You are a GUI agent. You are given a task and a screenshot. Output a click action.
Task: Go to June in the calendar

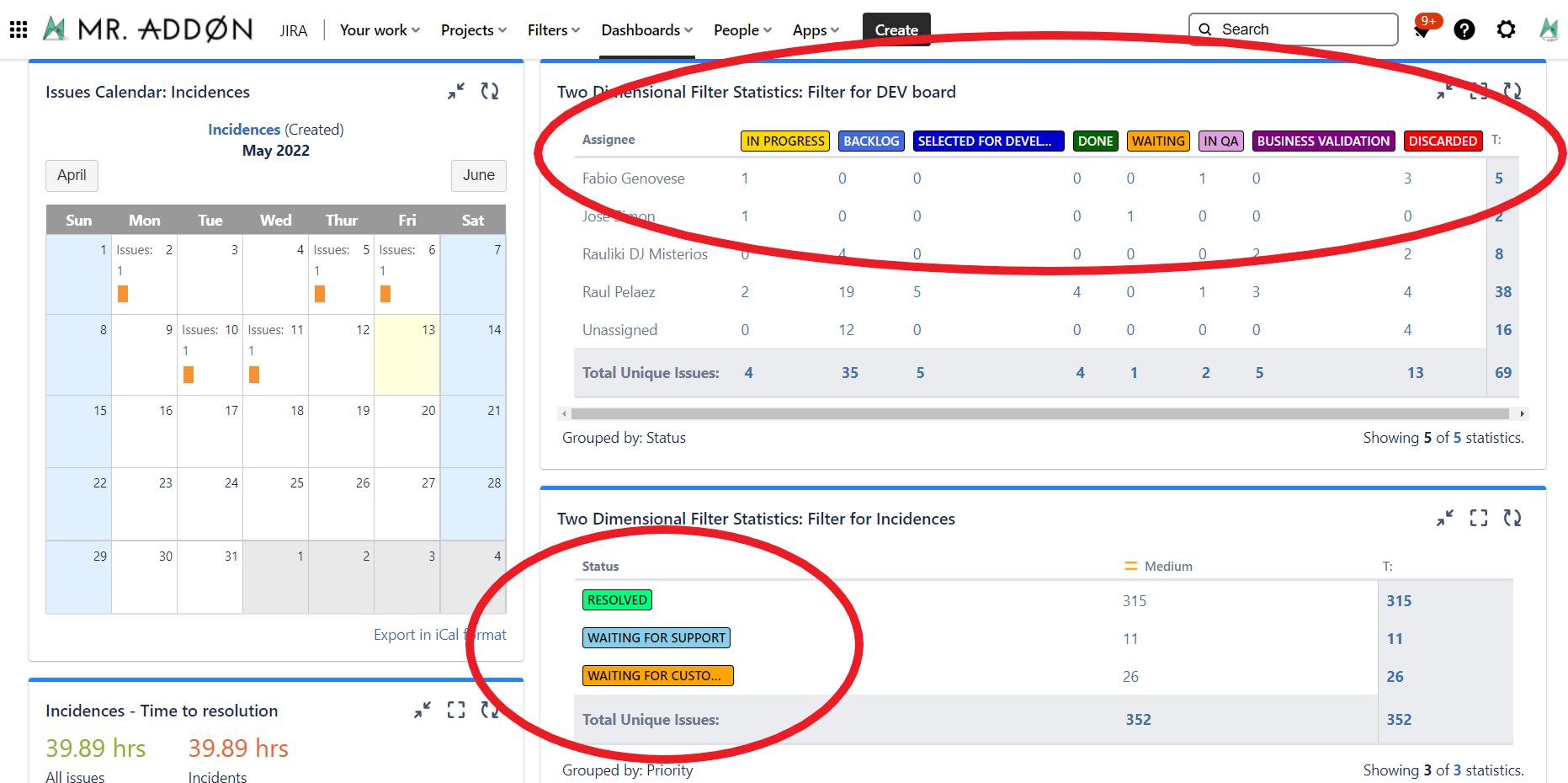point(478,175)
